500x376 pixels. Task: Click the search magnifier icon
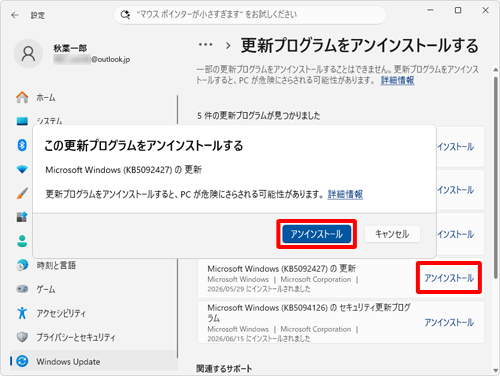[x=125, y=15]
